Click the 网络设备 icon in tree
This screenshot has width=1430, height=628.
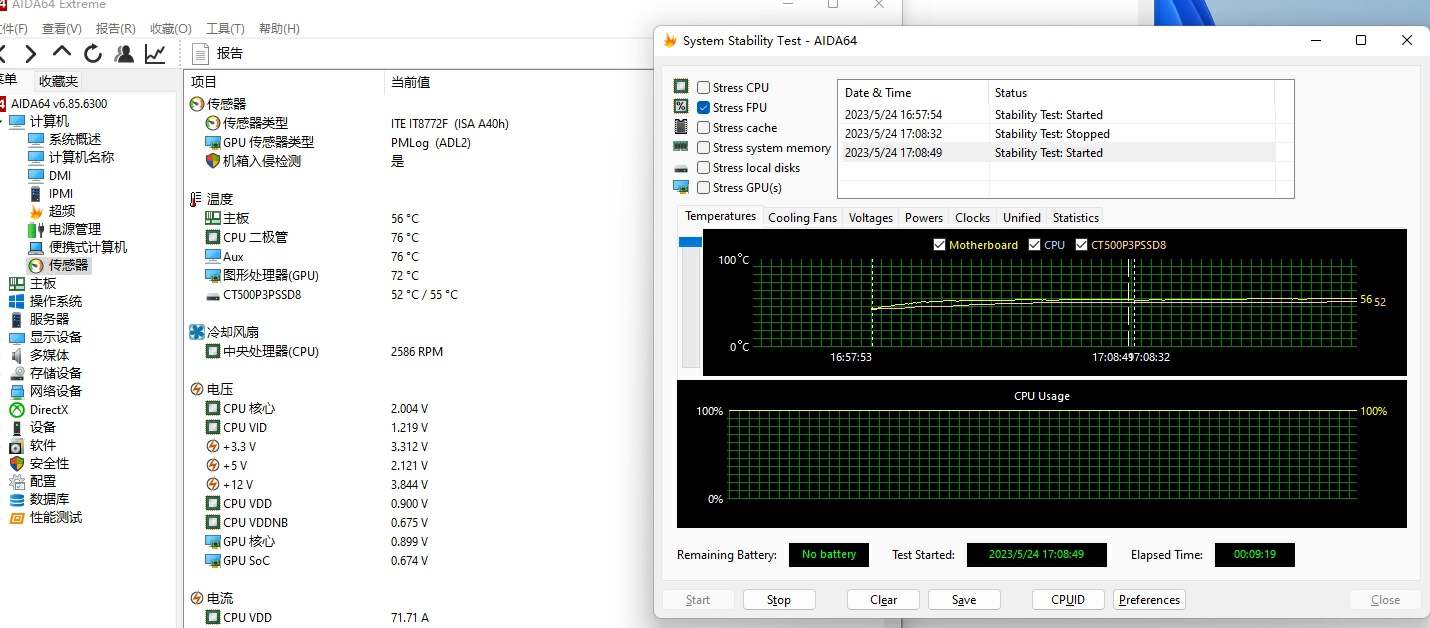click(17, 391)
